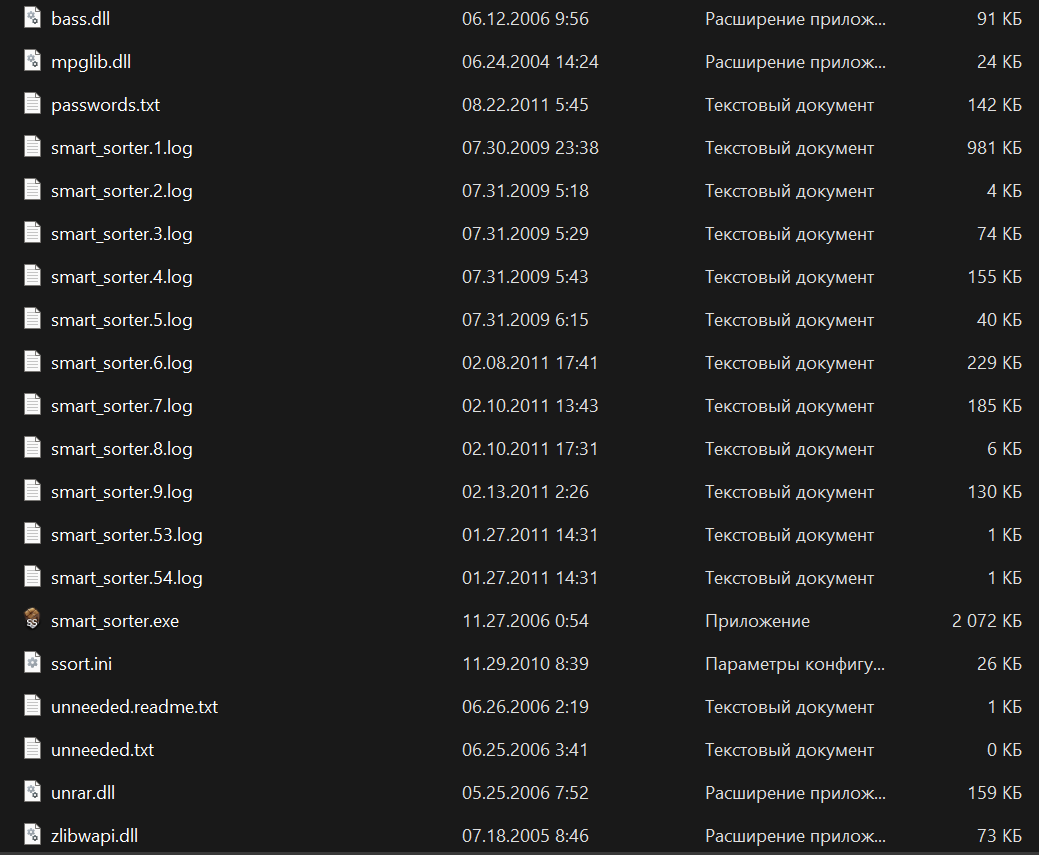Image resolution: width=1039 pixels, height=855 pixels.
Task: Click the zlibwapi.dll file icon
Action: [x=32, y=834]
